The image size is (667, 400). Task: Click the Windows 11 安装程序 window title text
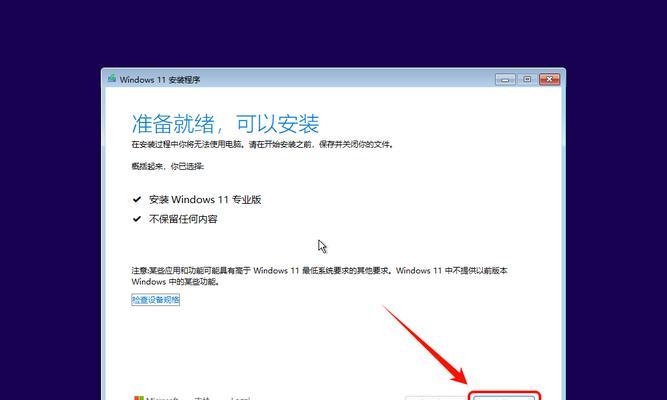tap(160, 80)
